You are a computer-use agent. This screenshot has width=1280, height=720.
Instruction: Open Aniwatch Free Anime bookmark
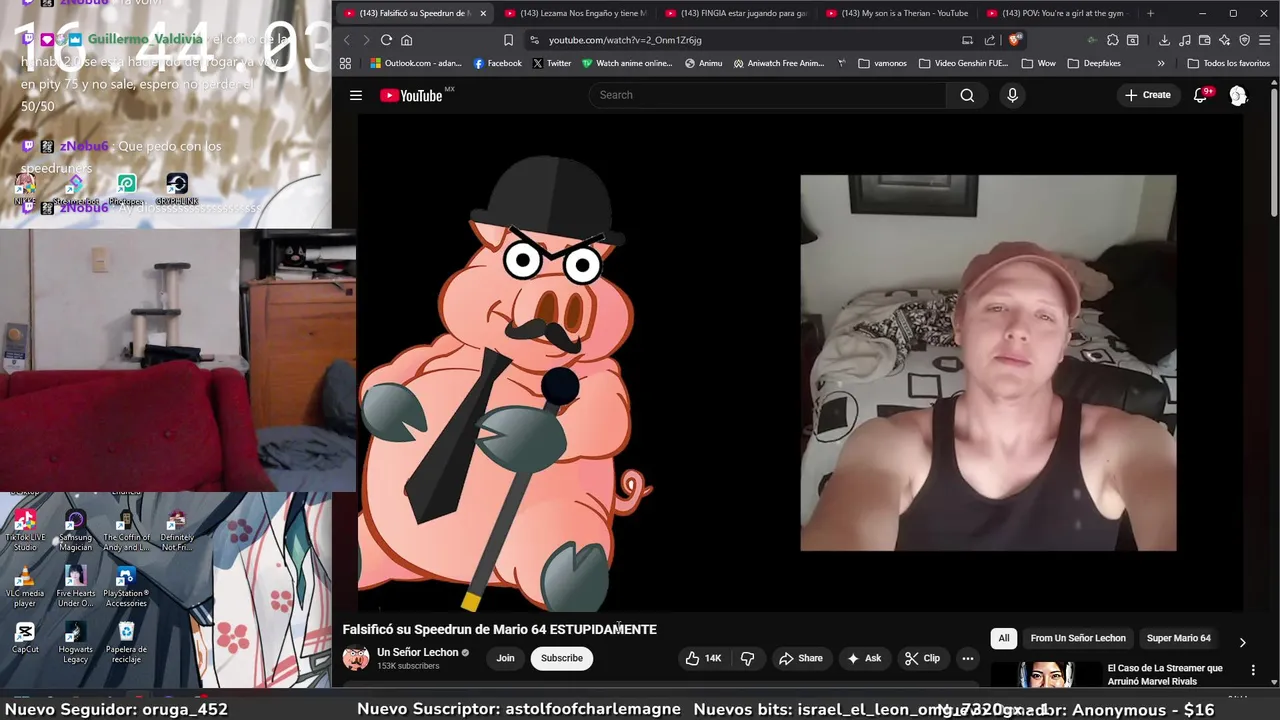778,63
